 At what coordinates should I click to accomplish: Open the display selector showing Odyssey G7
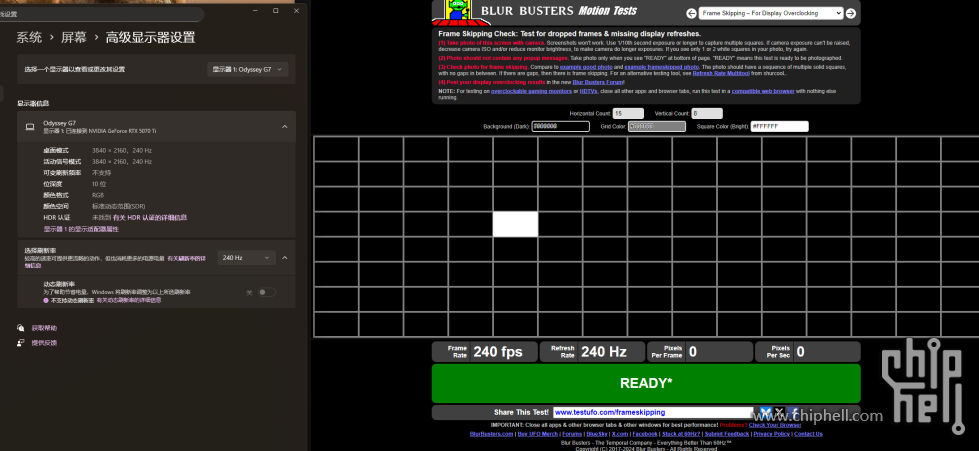[248, 69]
